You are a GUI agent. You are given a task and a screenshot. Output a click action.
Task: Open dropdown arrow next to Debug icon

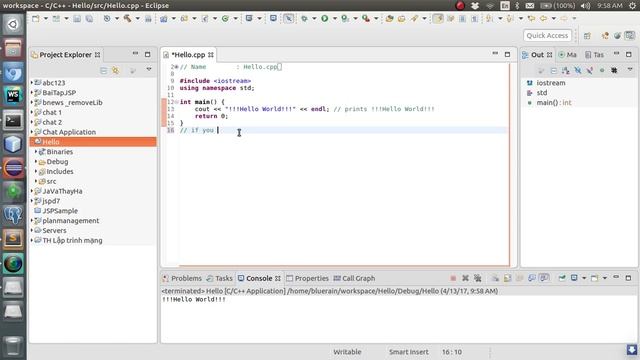[314, 18]
